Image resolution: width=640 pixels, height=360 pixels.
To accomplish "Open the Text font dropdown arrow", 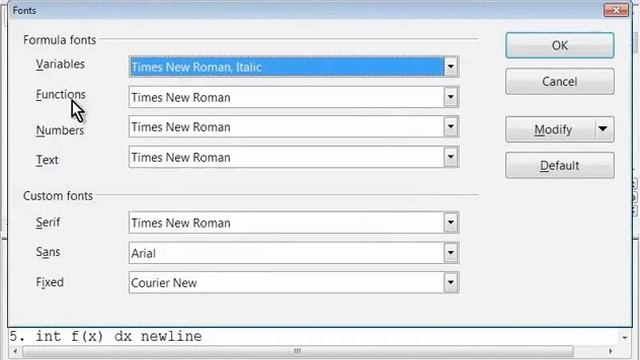I will point(451,157).
